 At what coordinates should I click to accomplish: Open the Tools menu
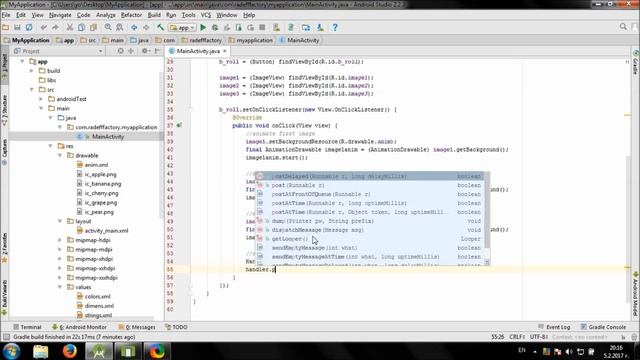188,15
